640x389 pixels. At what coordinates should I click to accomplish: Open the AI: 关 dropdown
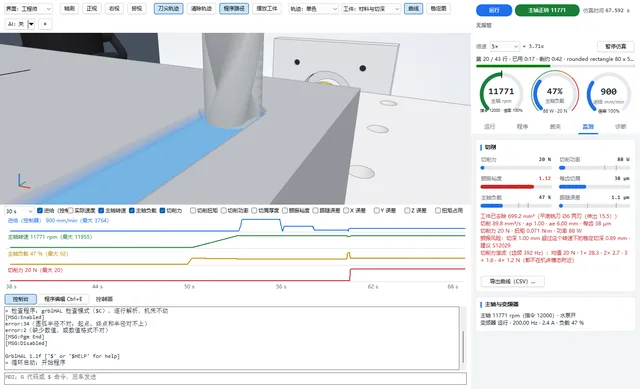(x=20, y=24)
